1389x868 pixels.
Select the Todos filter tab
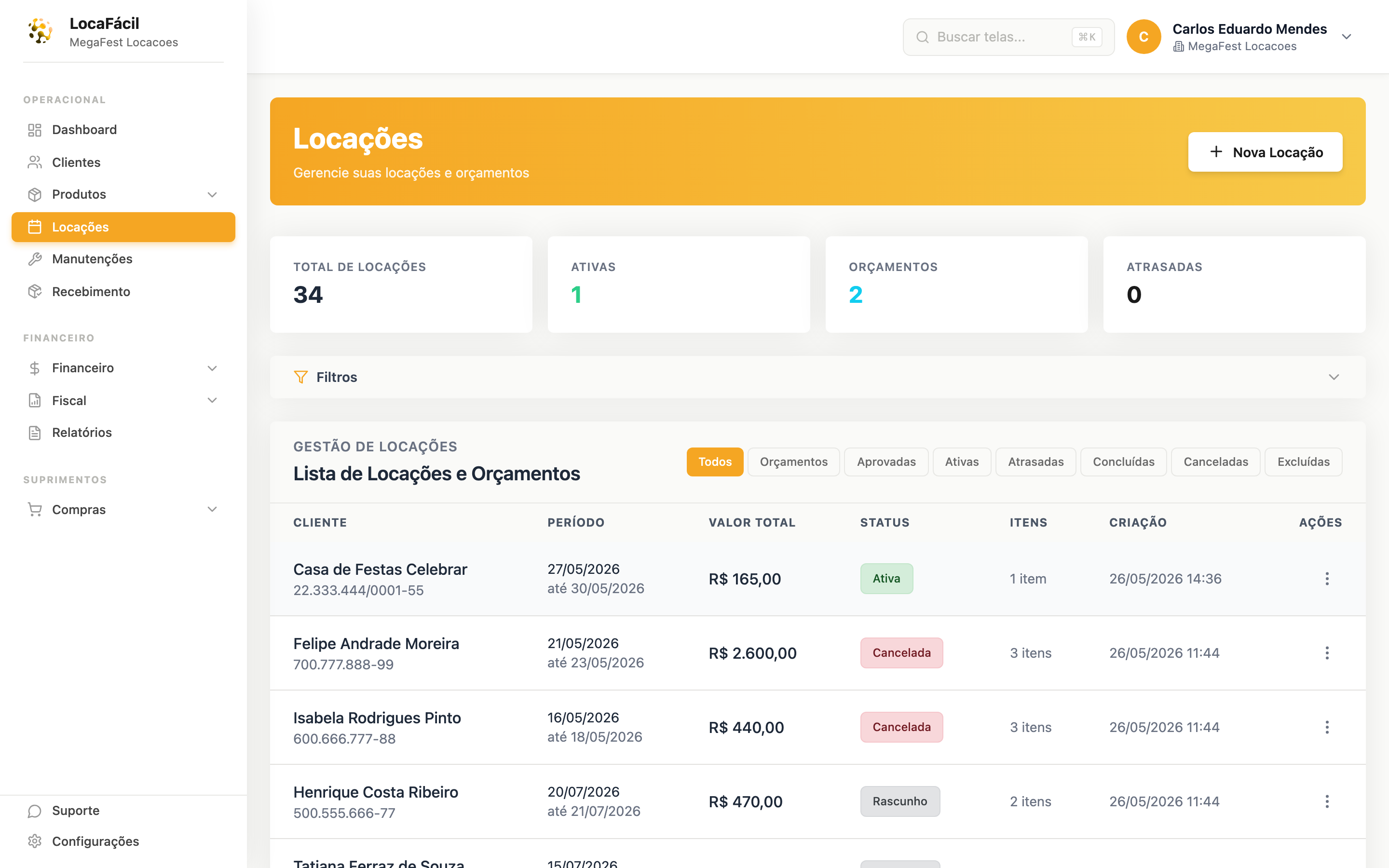point(715,462)
